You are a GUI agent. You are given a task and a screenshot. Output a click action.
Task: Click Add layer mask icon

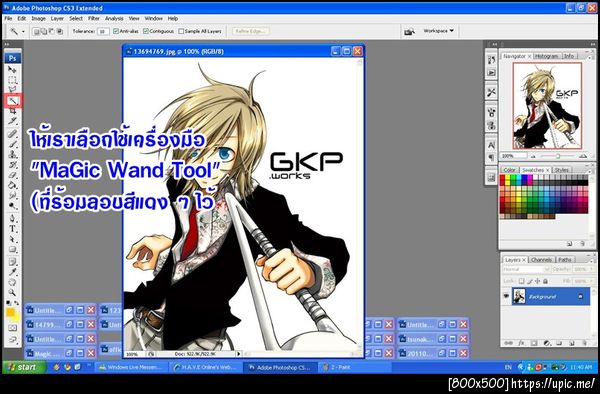point(534,343)
